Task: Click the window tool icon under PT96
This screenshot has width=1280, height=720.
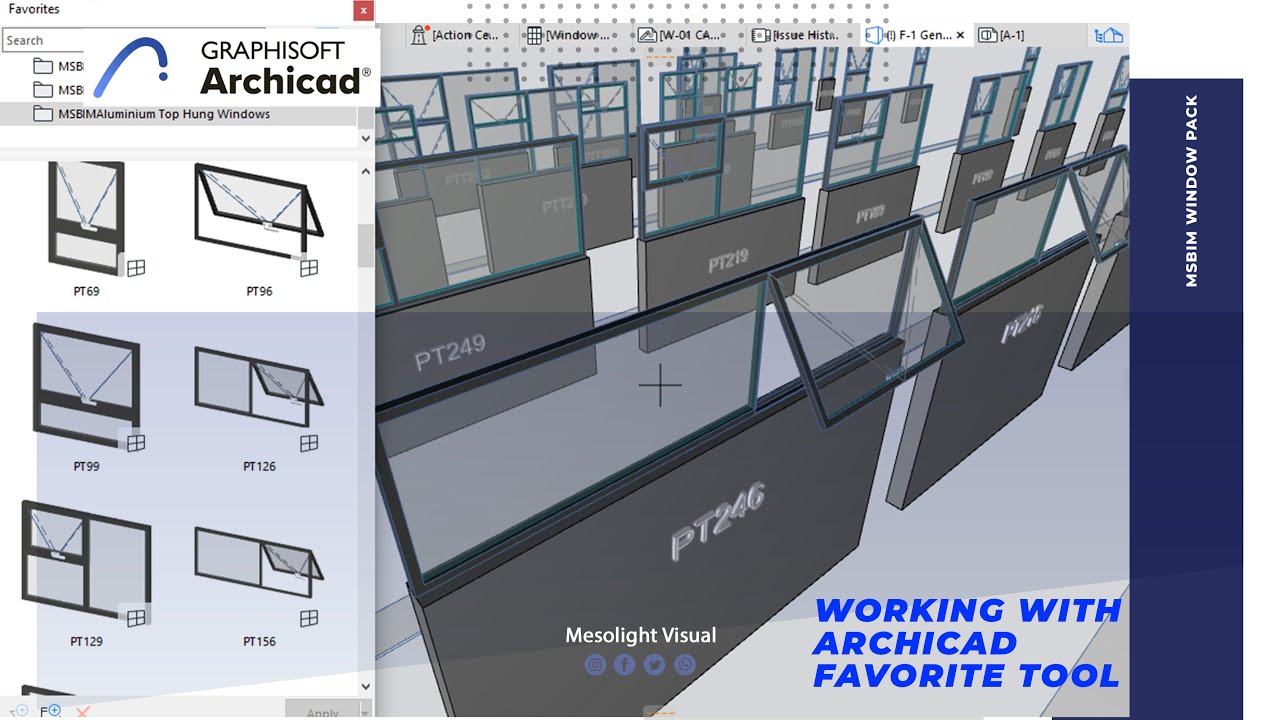Action: tap(309, 267)
